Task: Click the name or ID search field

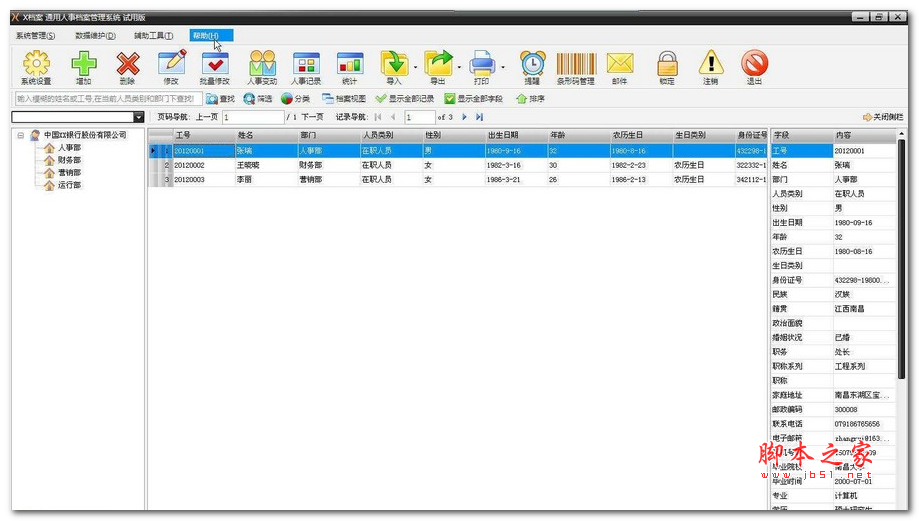Action: pos(108,99)
